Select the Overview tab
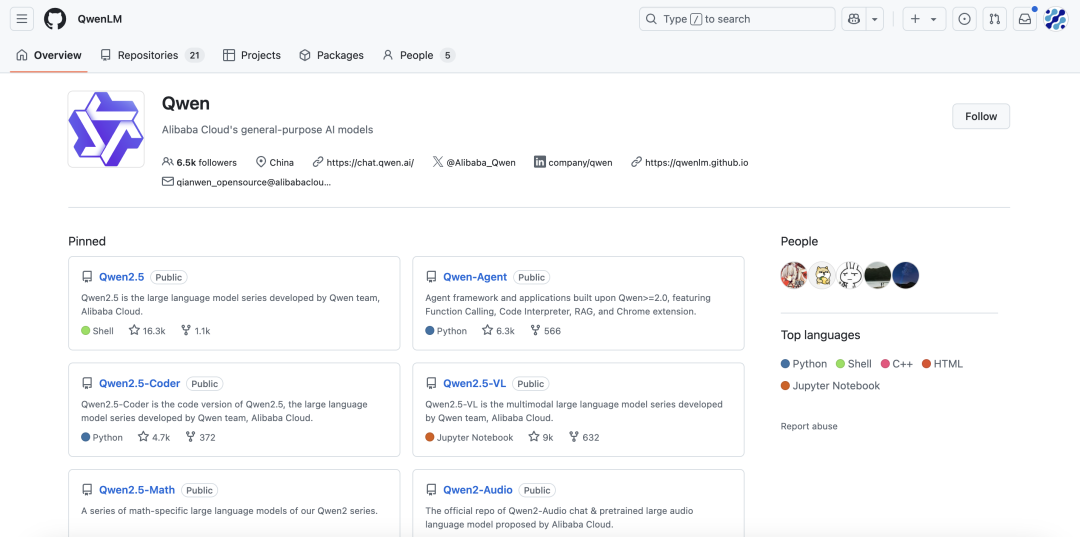 point(49,55)
